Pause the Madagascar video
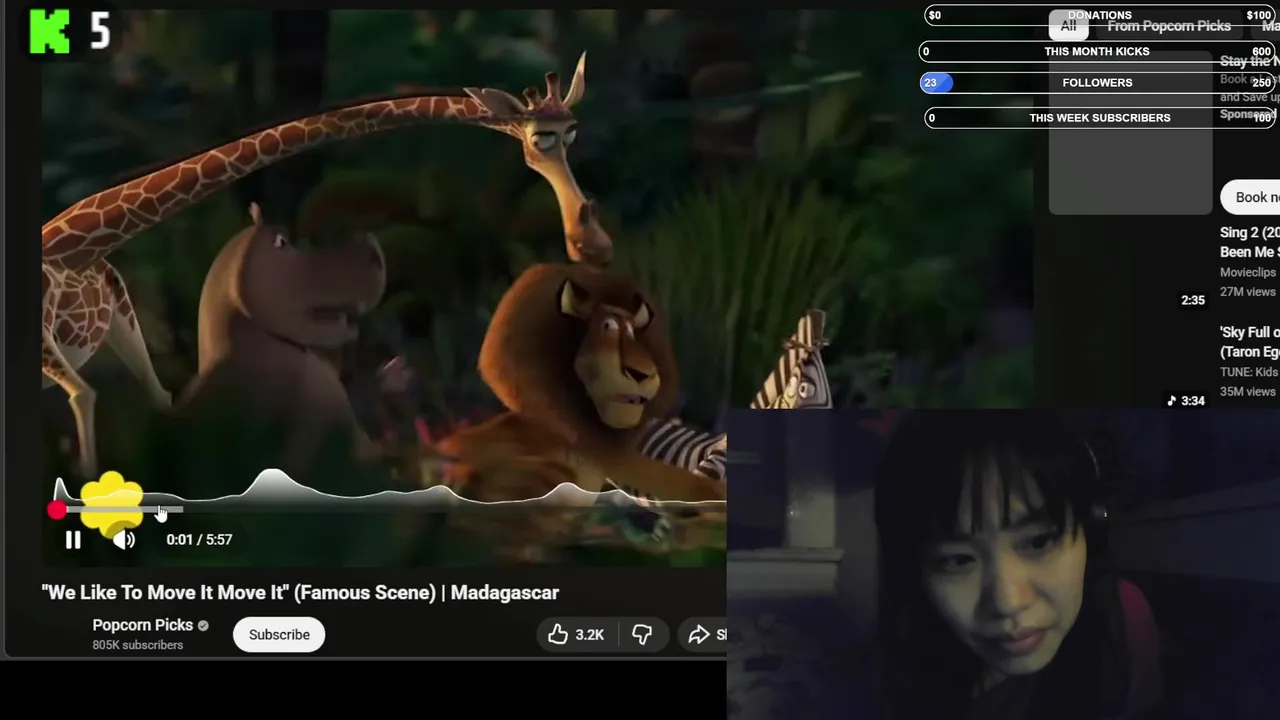This screenshot has width=1280, height=720. tap(73, 540)
